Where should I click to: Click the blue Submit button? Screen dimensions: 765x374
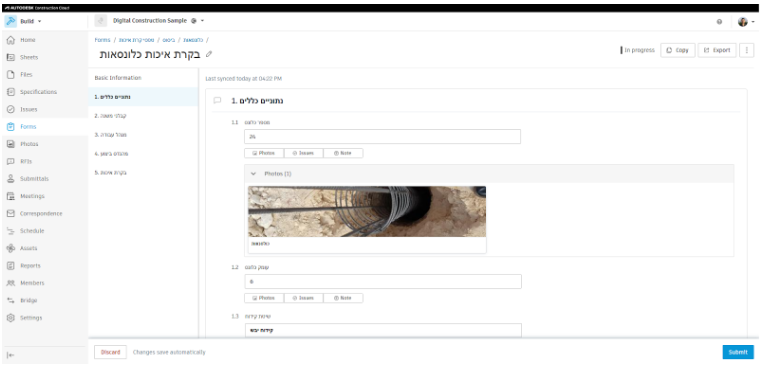click(738, 352)
